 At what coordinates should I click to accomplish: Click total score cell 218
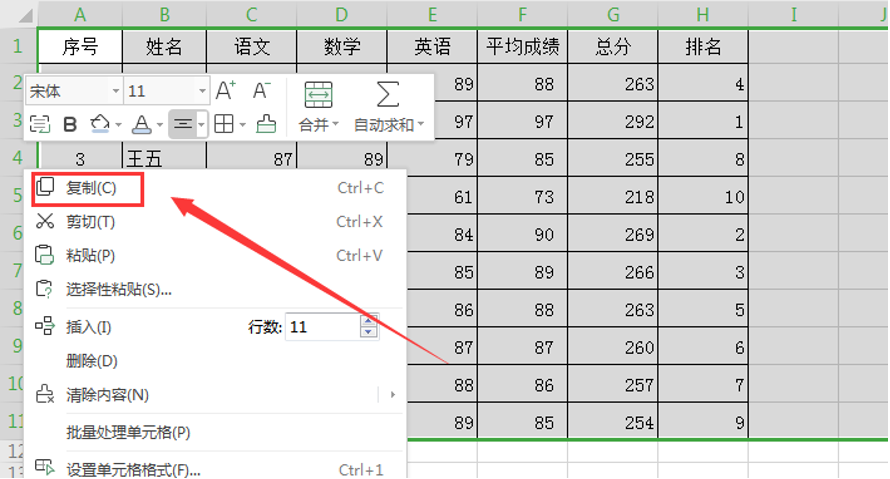(x=613, y=196)
